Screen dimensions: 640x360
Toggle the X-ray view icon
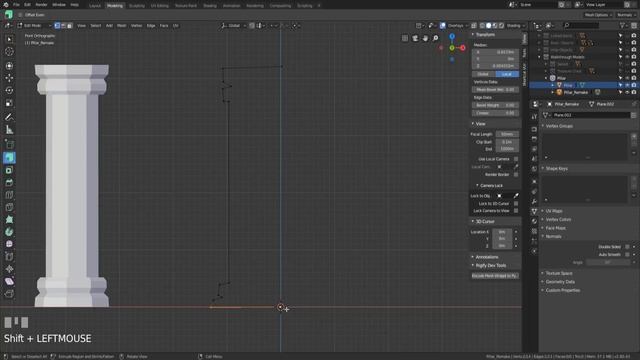[474, 25]
